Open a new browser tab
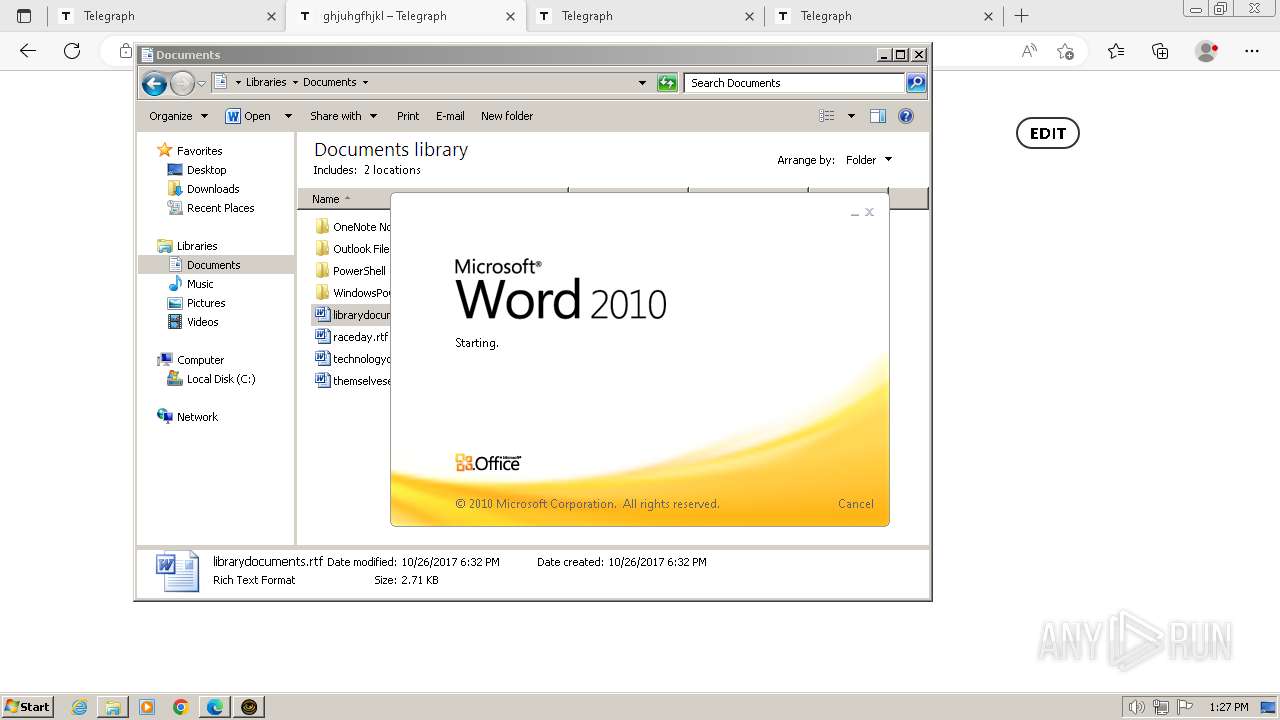Image resolution: width=1280 pixels, height=720 pixels. point(1021,16)
